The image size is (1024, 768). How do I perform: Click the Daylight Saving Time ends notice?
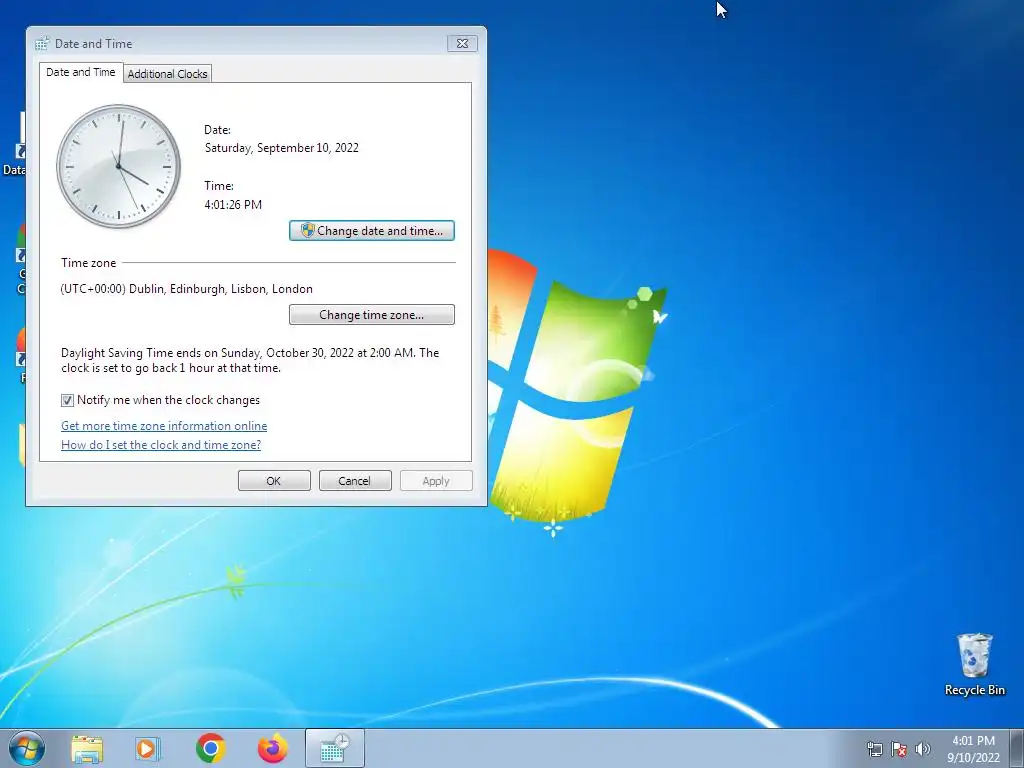(x=250, y=360)
